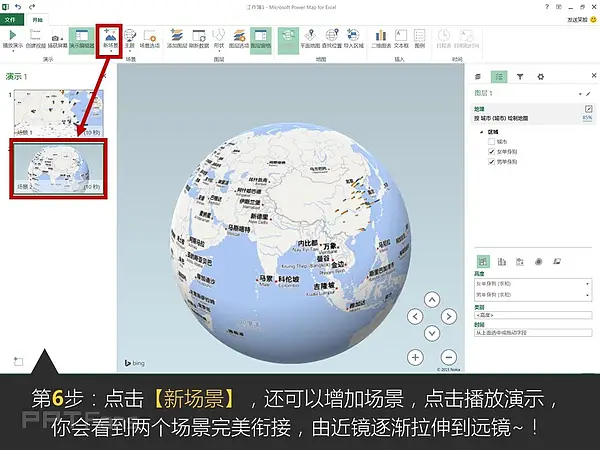Collapse the 区域 field tree

click(x=482, y=130)
